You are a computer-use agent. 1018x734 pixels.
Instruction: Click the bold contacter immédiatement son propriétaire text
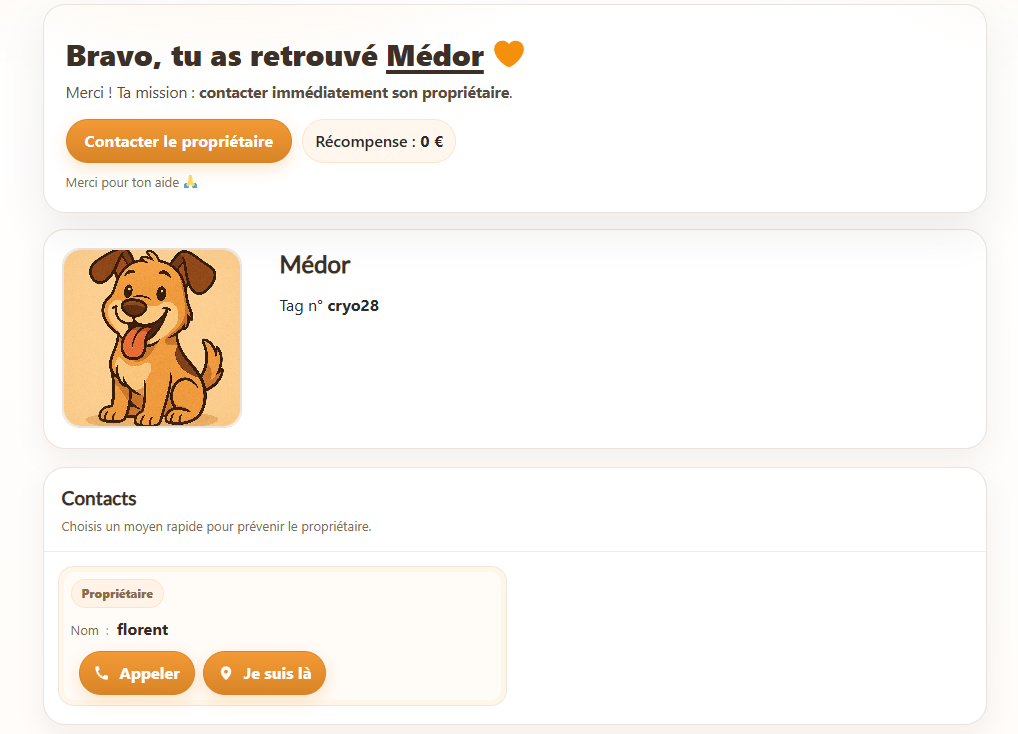pyautogui.click(x=354, y=93)
